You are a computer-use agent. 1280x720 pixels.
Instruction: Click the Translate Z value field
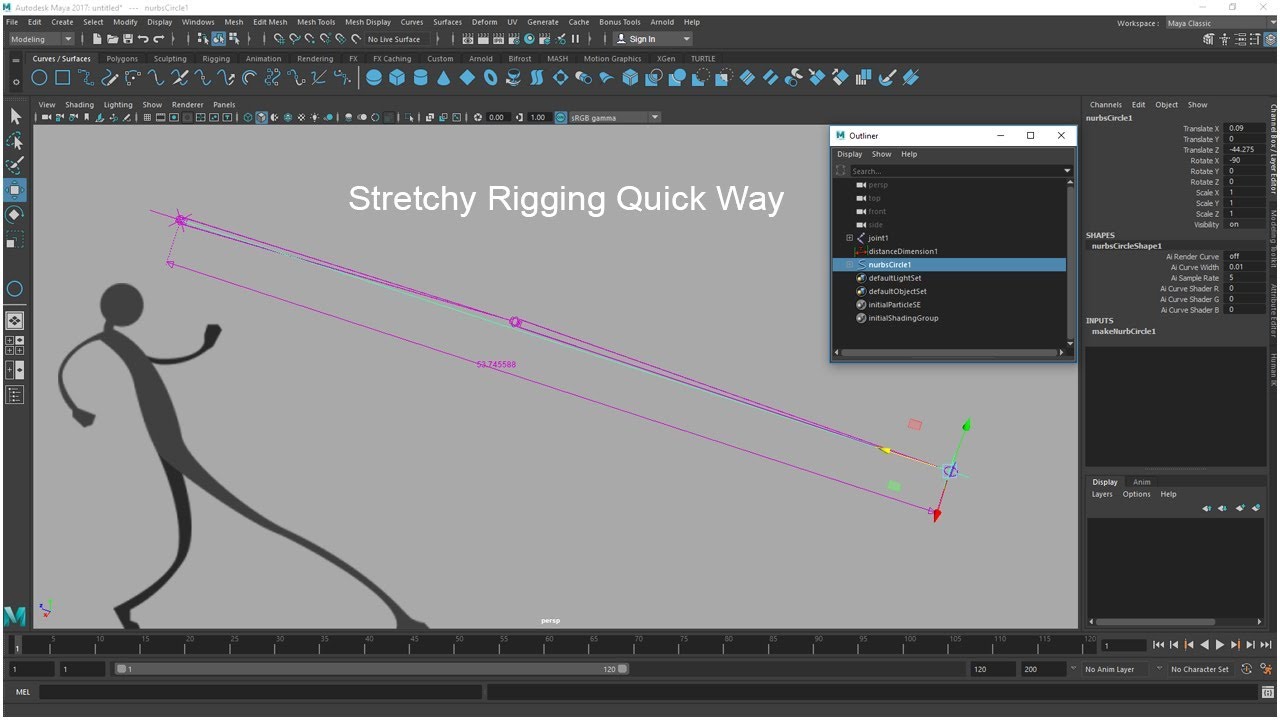[1245, 150]
